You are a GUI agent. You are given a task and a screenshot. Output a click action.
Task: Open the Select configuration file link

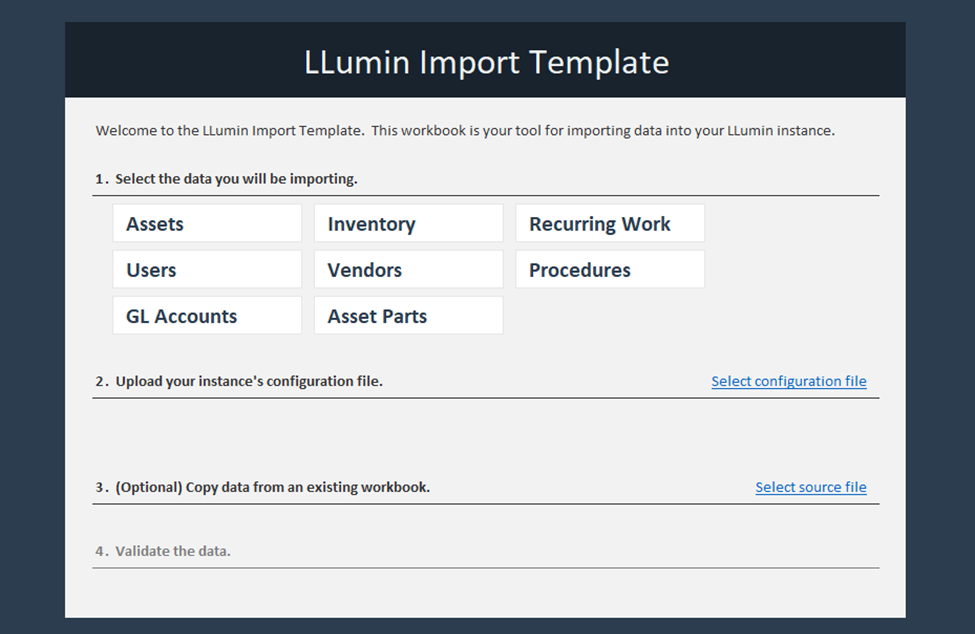pos(788,381)
